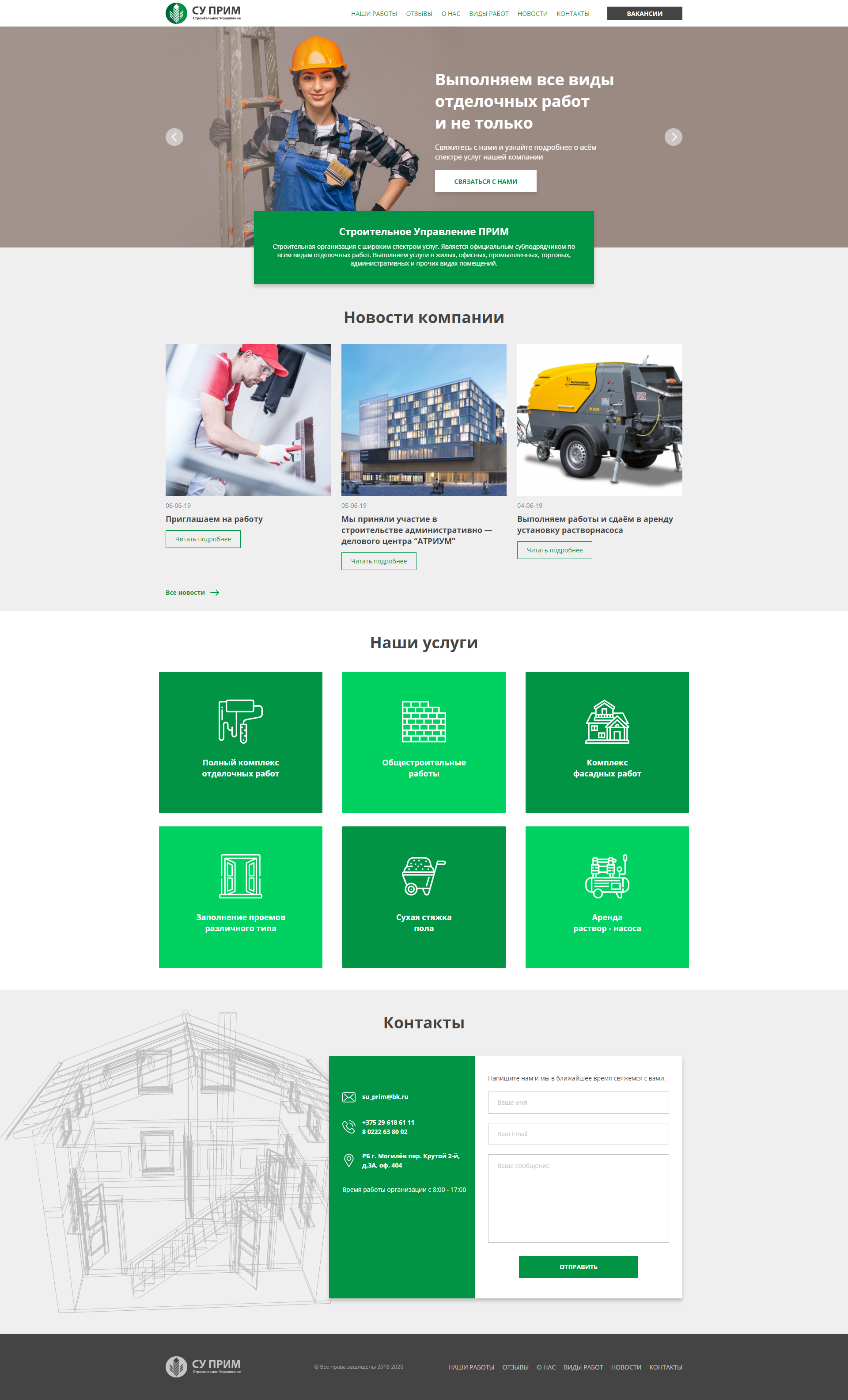The width and height of the screenshot is (848, 1400).
Task: Click СВЯЗАТЬСЯ С НАМИ button
Action: pyautogui.click(x=486, y=181)
